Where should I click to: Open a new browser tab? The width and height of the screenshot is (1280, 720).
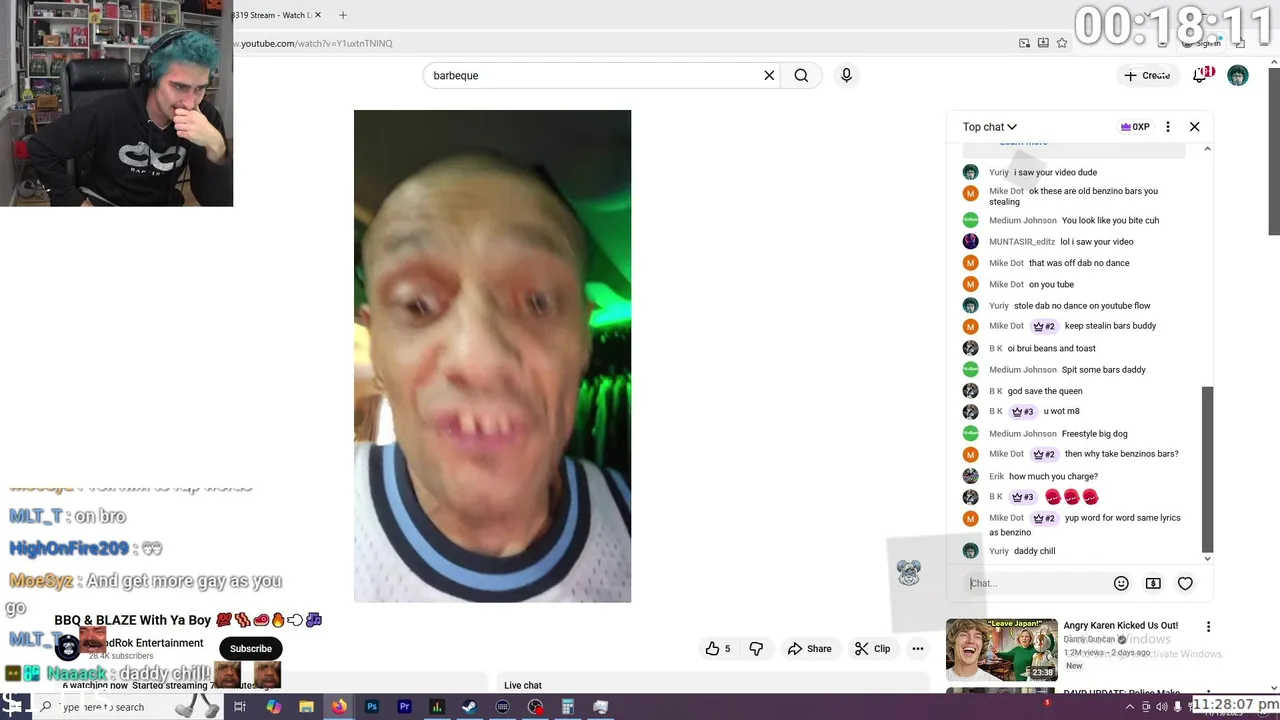[x=343, y=15]
